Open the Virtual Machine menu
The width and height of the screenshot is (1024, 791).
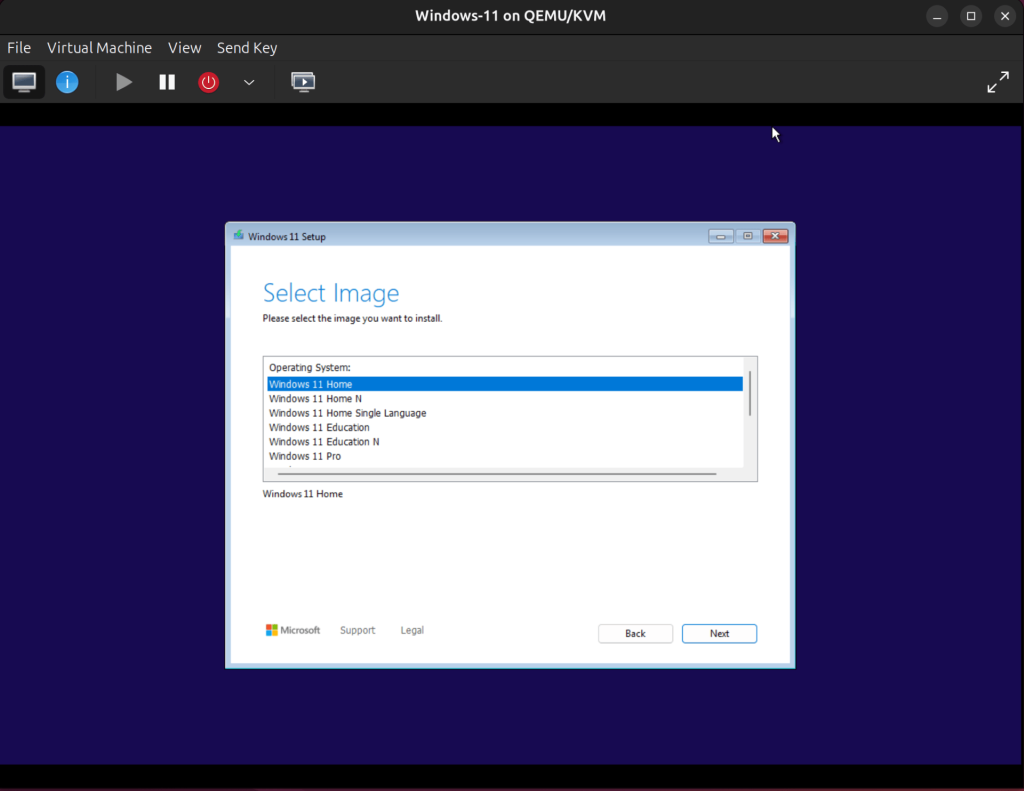(99, 47)
